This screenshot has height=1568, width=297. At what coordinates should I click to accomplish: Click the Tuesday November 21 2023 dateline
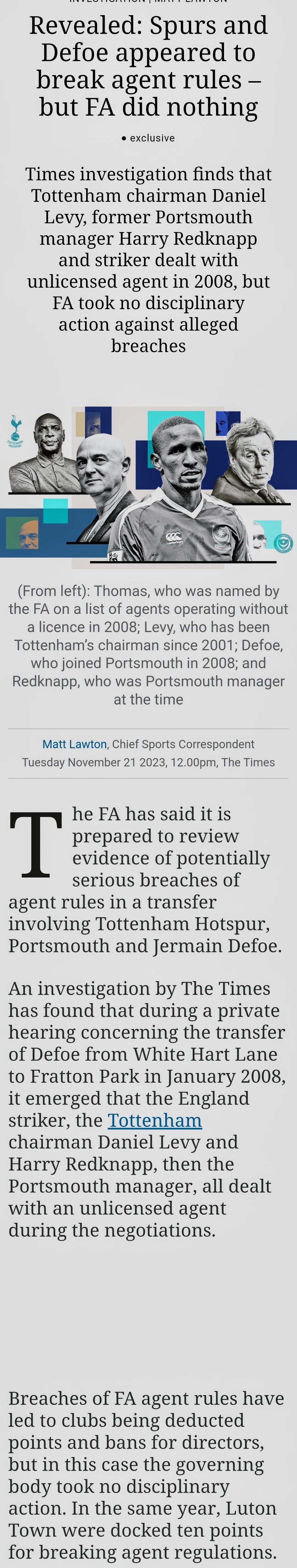point(148,762)
